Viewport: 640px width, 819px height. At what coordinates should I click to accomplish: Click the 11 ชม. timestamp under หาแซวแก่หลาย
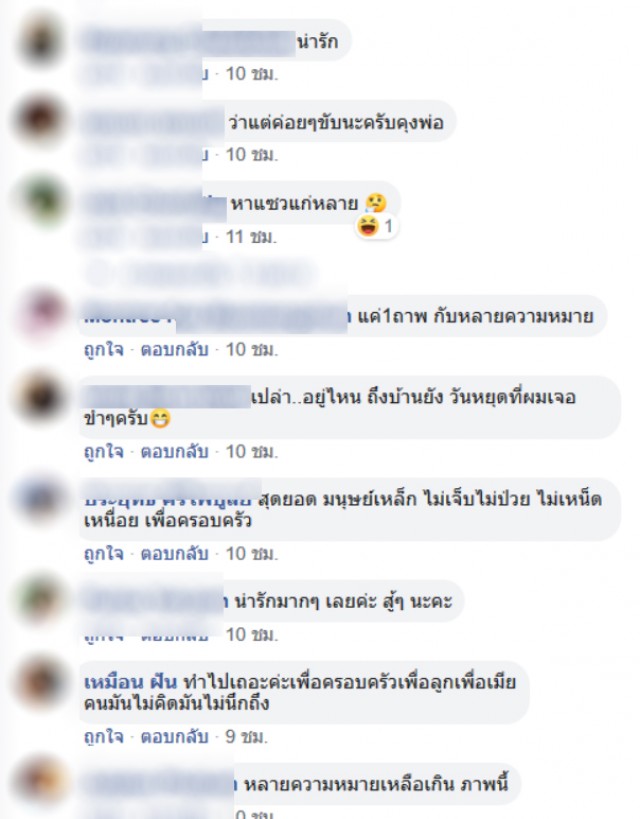tap(251, 237)
